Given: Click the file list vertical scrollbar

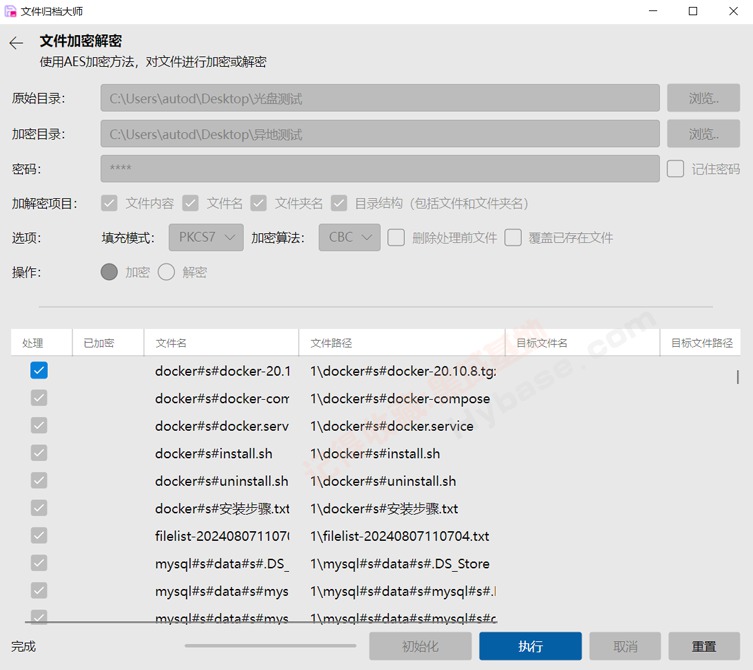Looking at the screenshot, I should 738,377.
